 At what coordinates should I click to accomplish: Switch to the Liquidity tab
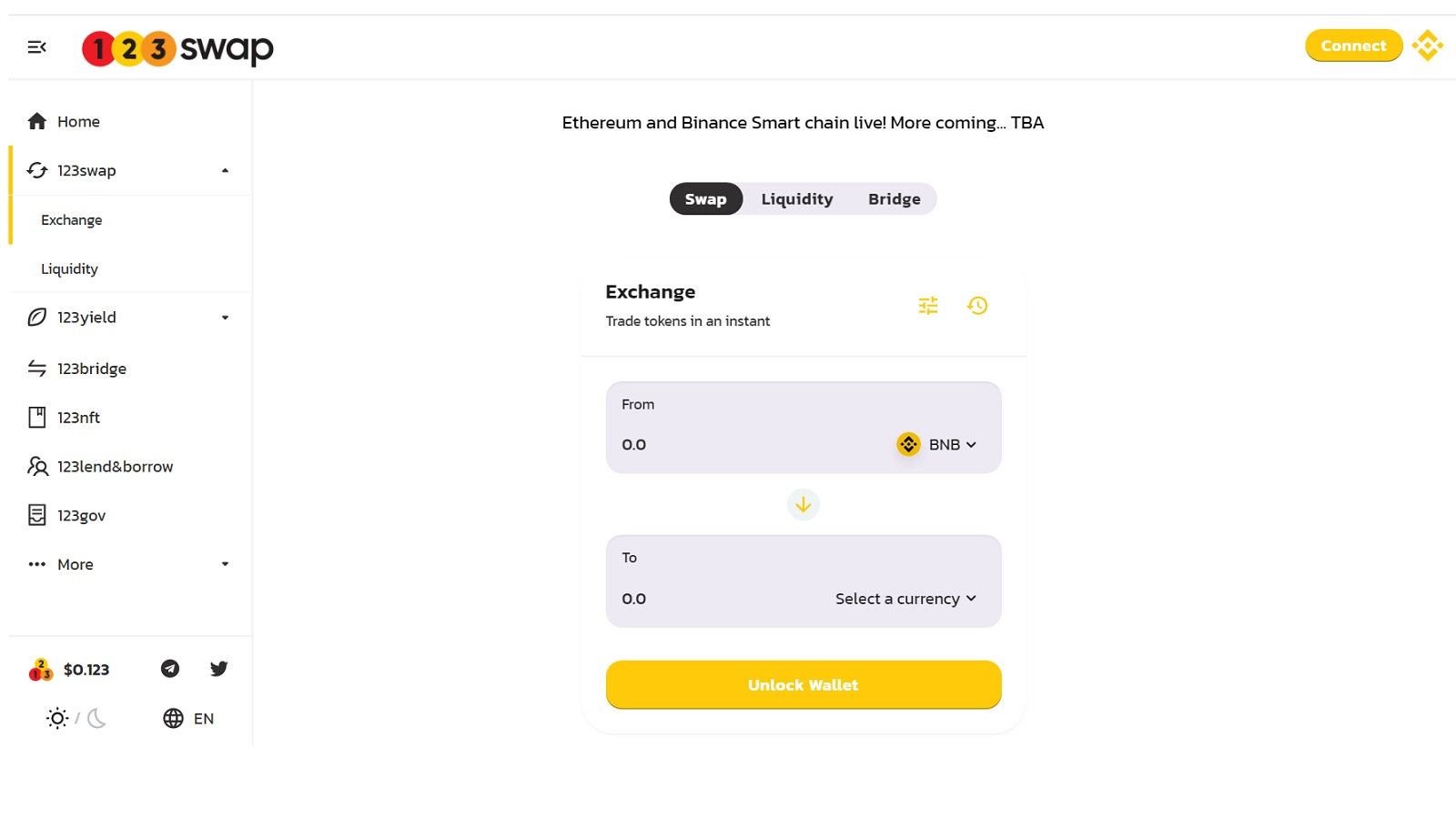tap(797, 199)
